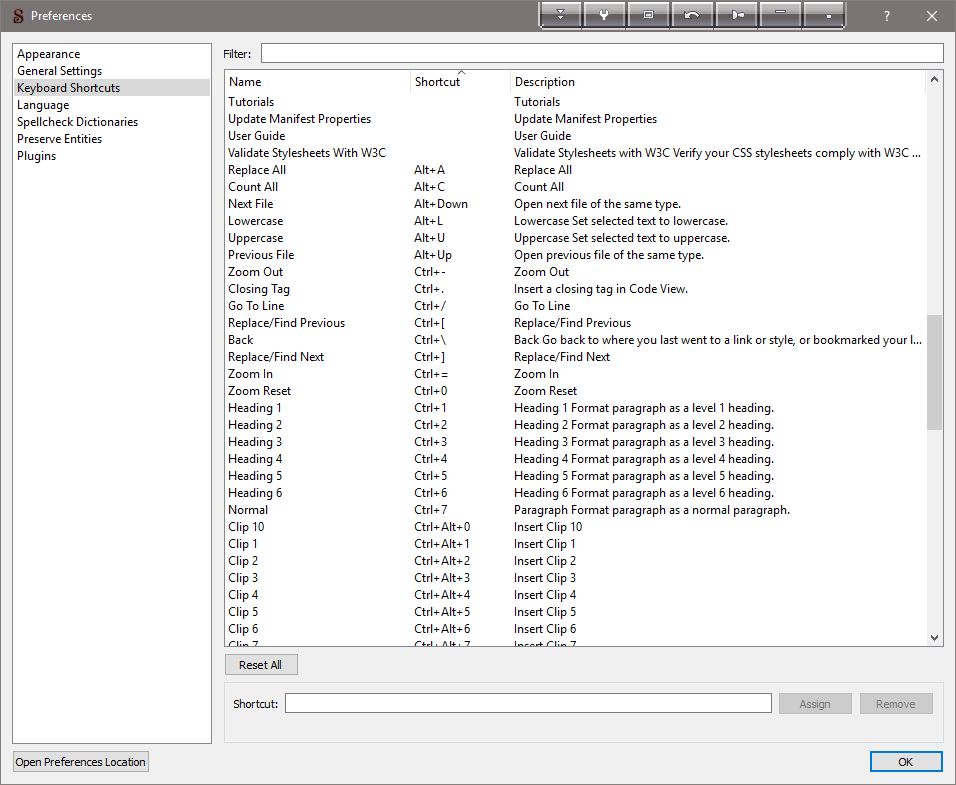This screenshot has height=785, width=956.
Task: Select the Replace All row
Action: click(575, 170)
